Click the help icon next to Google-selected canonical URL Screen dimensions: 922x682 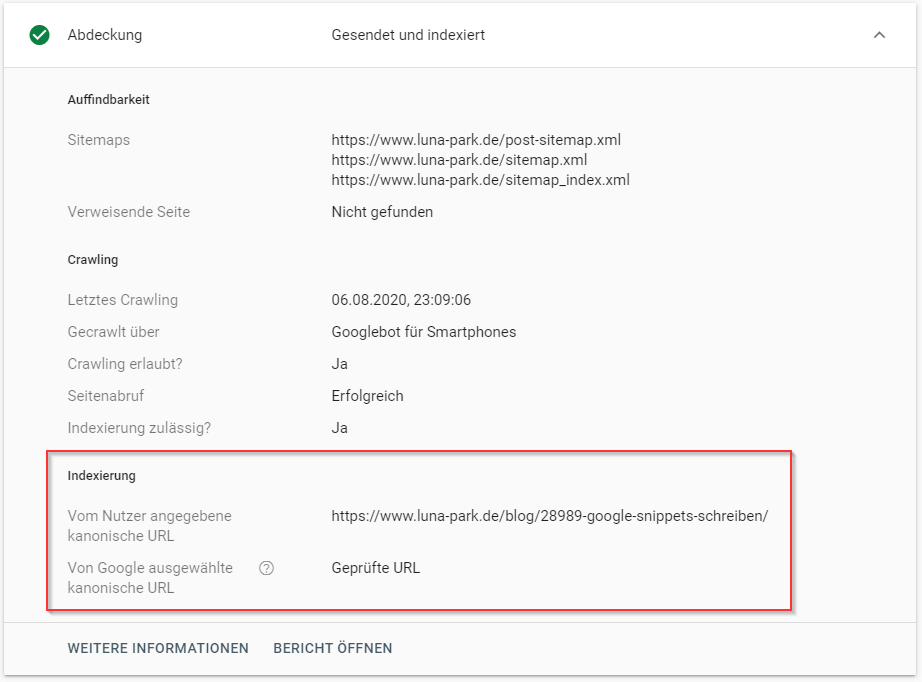[266, 568]
